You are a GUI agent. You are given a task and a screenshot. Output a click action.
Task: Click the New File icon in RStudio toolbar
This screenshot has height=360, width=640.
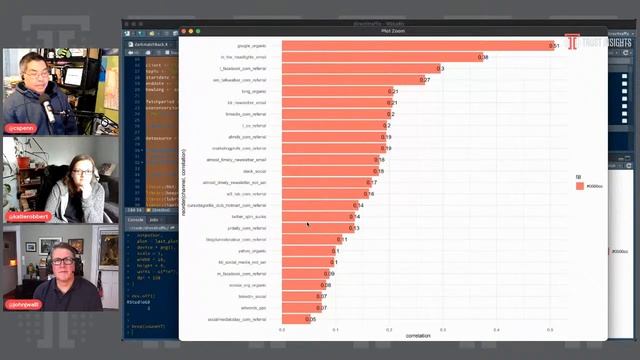tap(128, 33)
